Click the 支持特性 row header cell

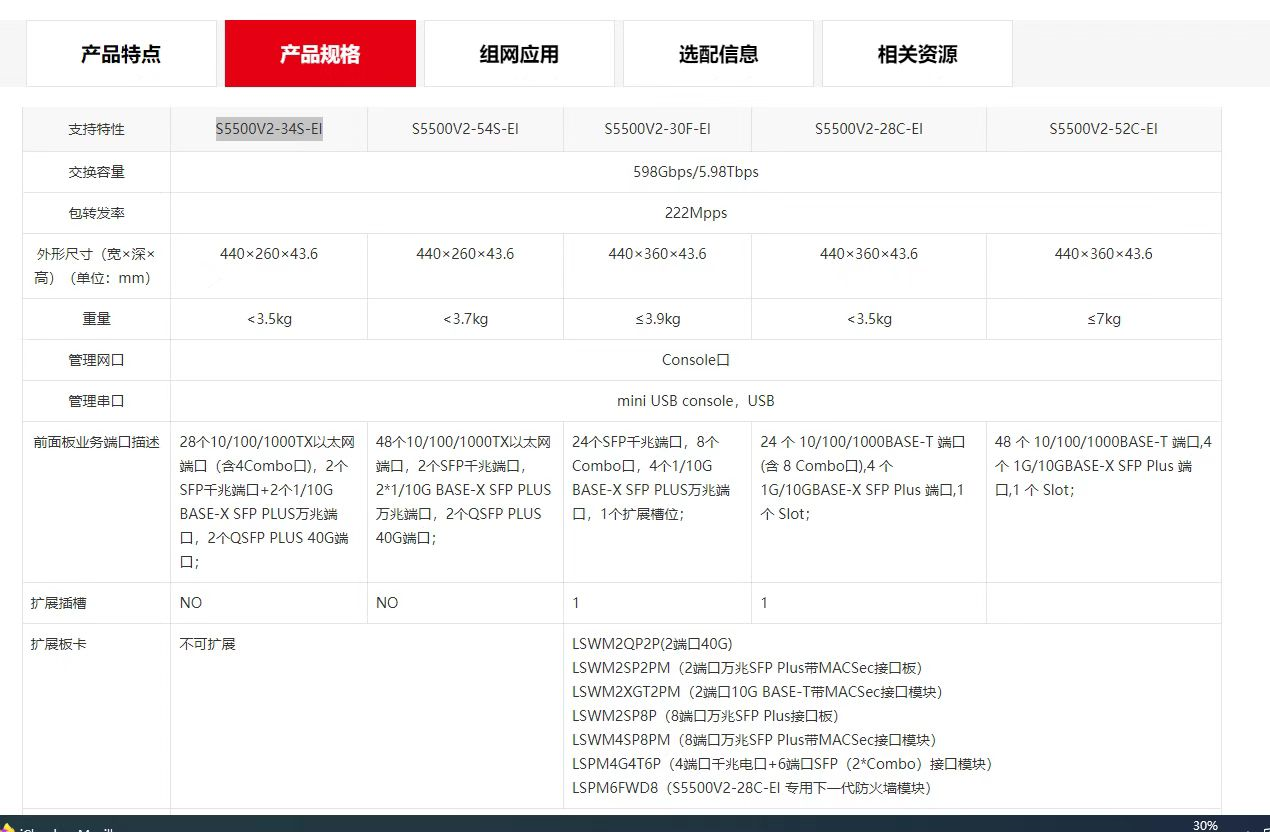97,129
